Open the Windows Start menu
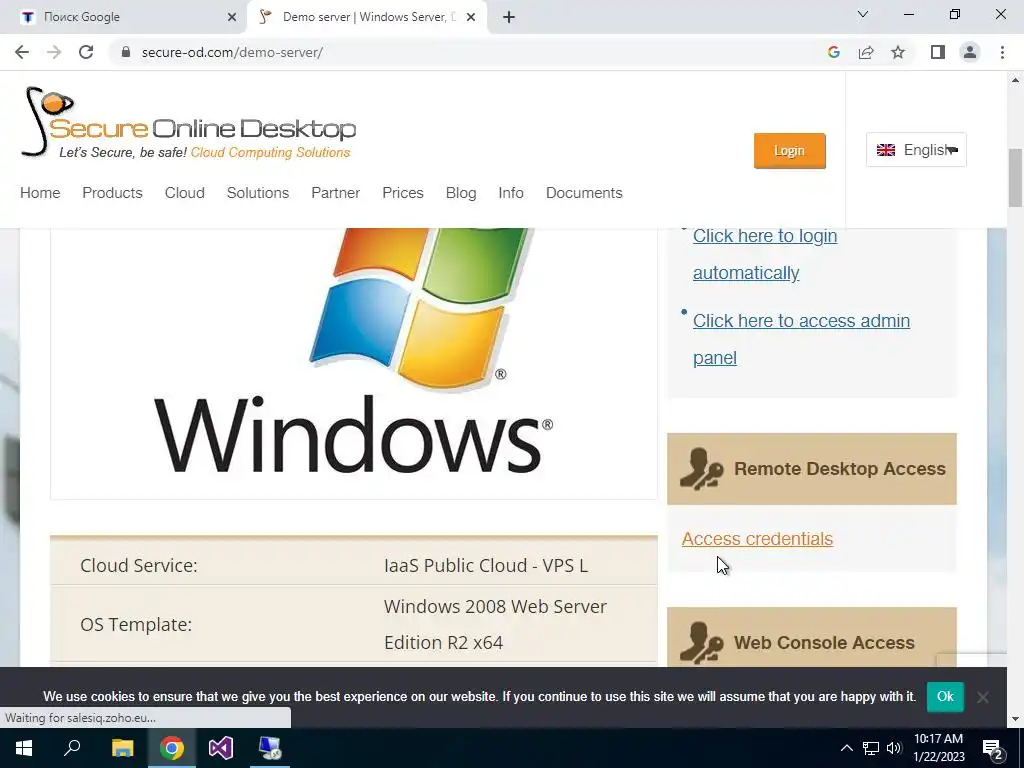The width and height of the screenshot is (1024, 768). tap(24, 748)
